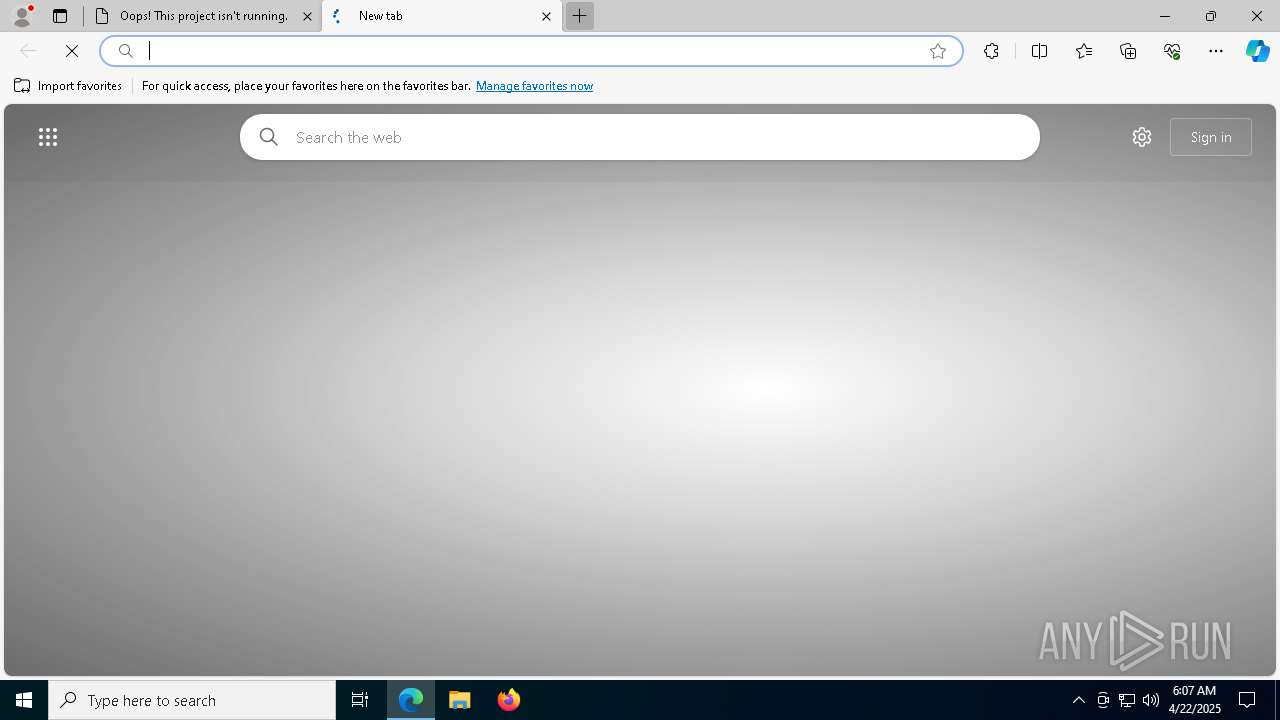Open Task View

(x=360, y=700)
